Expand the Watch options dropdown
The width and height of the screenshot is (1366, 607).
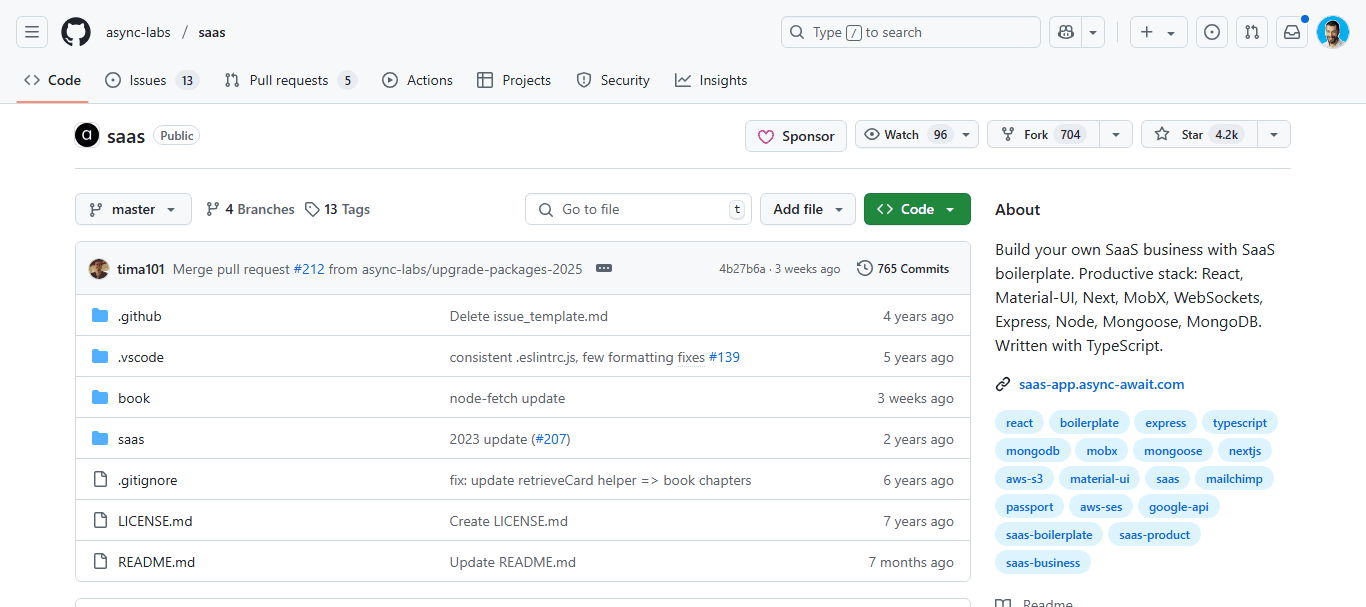[x=966, y=135]
